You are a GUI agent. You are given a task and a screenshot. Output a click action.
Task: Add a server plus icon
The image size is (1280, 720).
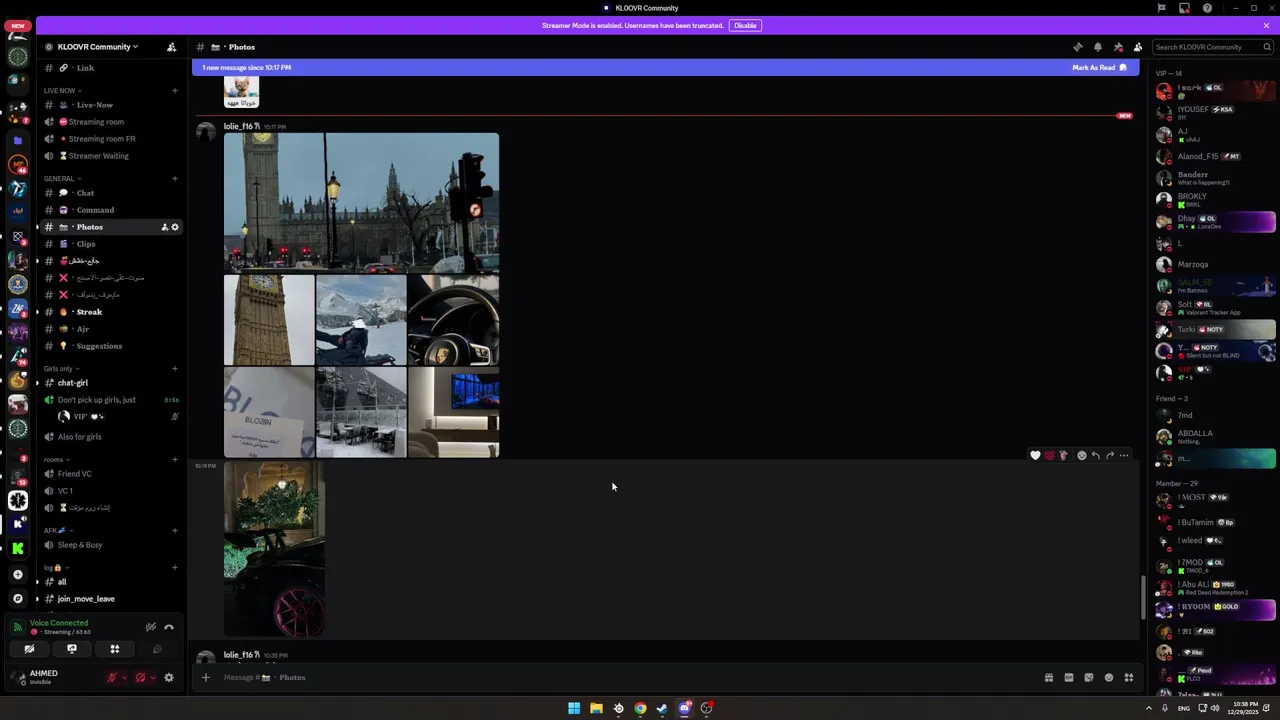tap(17, 575)
